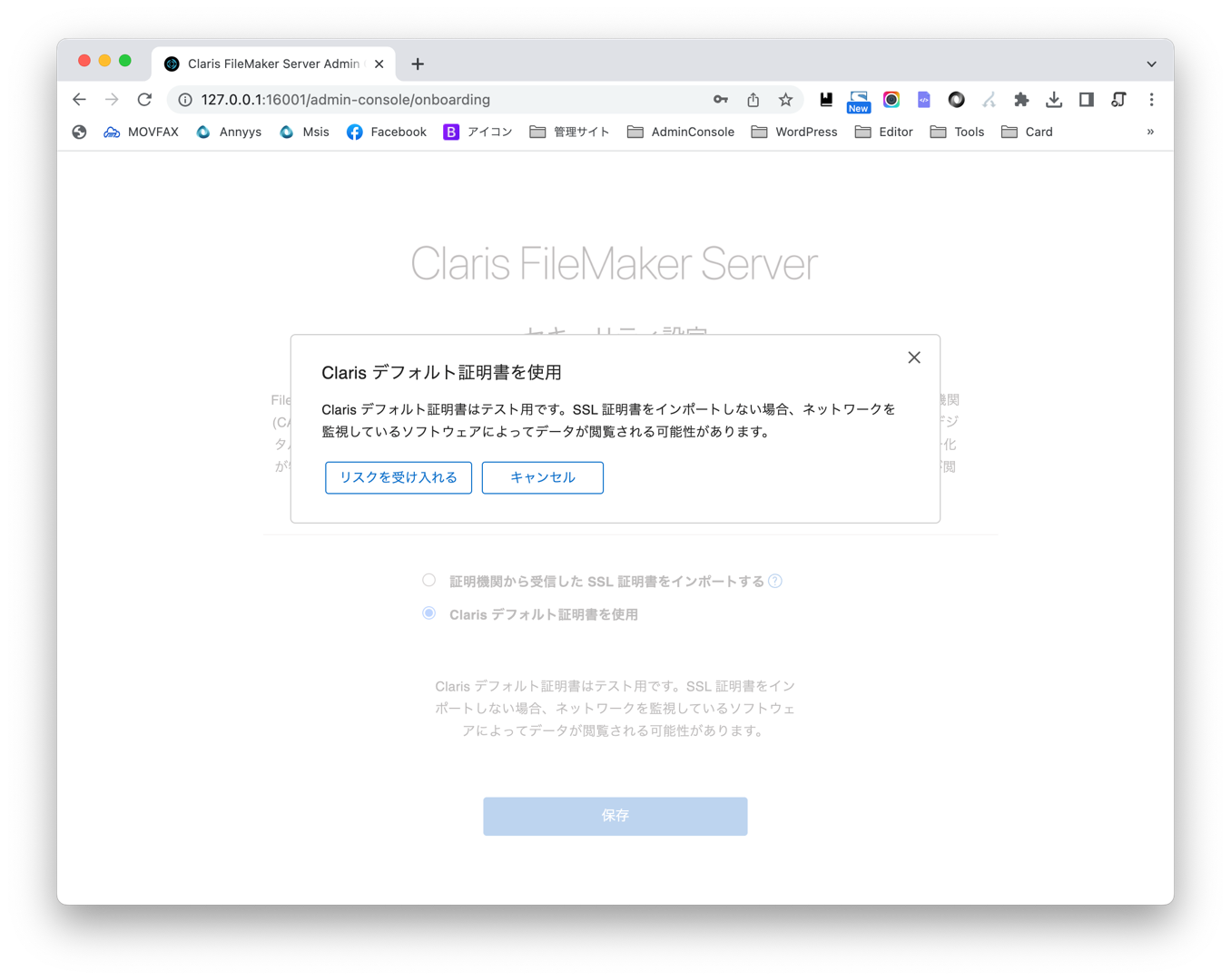Open the extension marked New

tap(859, 102)
